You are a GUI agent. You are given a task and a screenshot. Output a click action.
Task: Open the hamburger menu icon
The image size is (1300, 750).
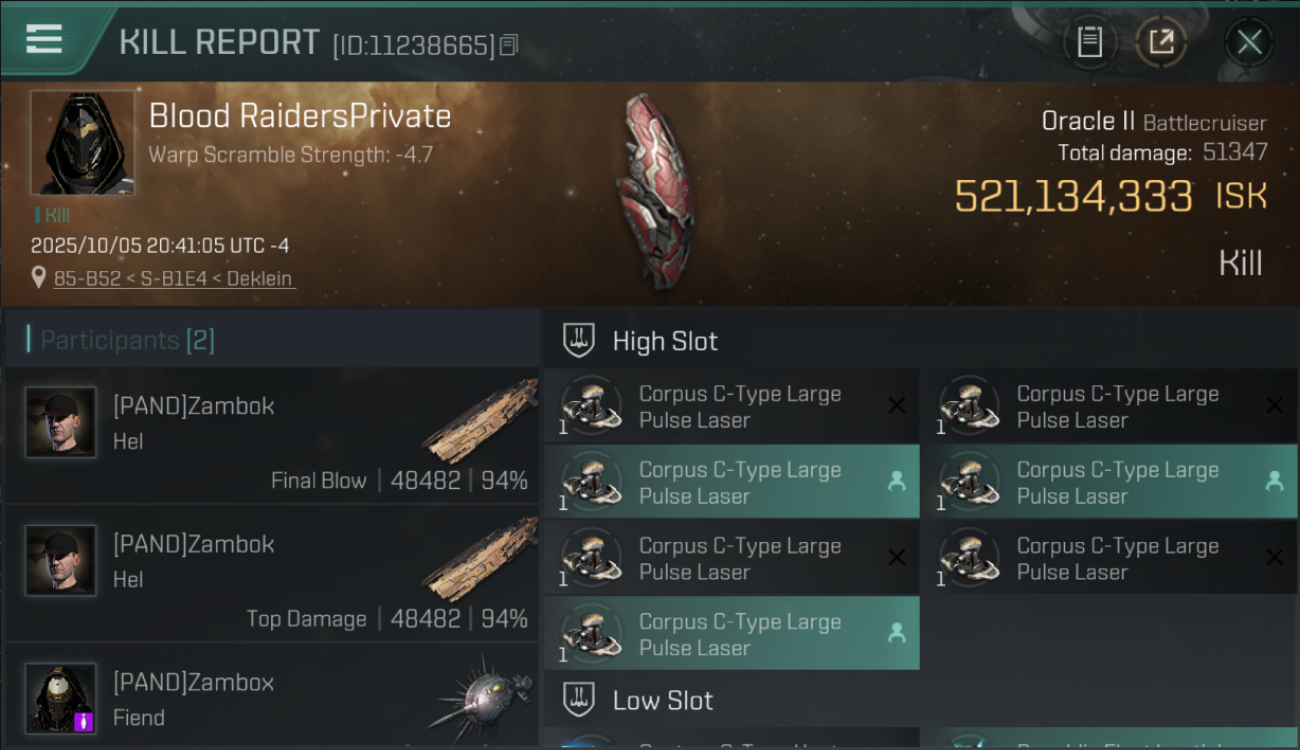44,40
